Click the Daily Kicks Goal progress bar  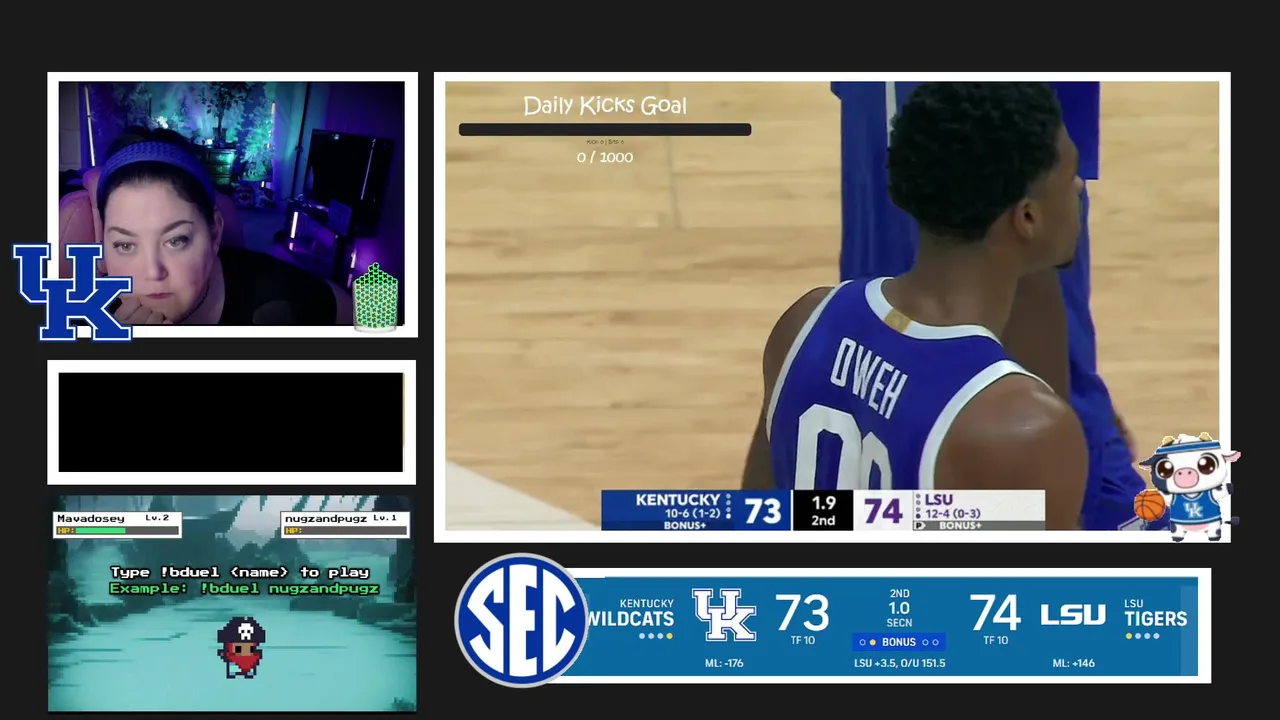click(x=605, y=129)
